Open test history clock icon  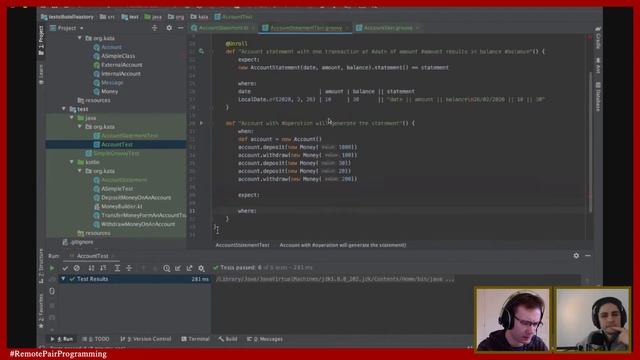167,268
